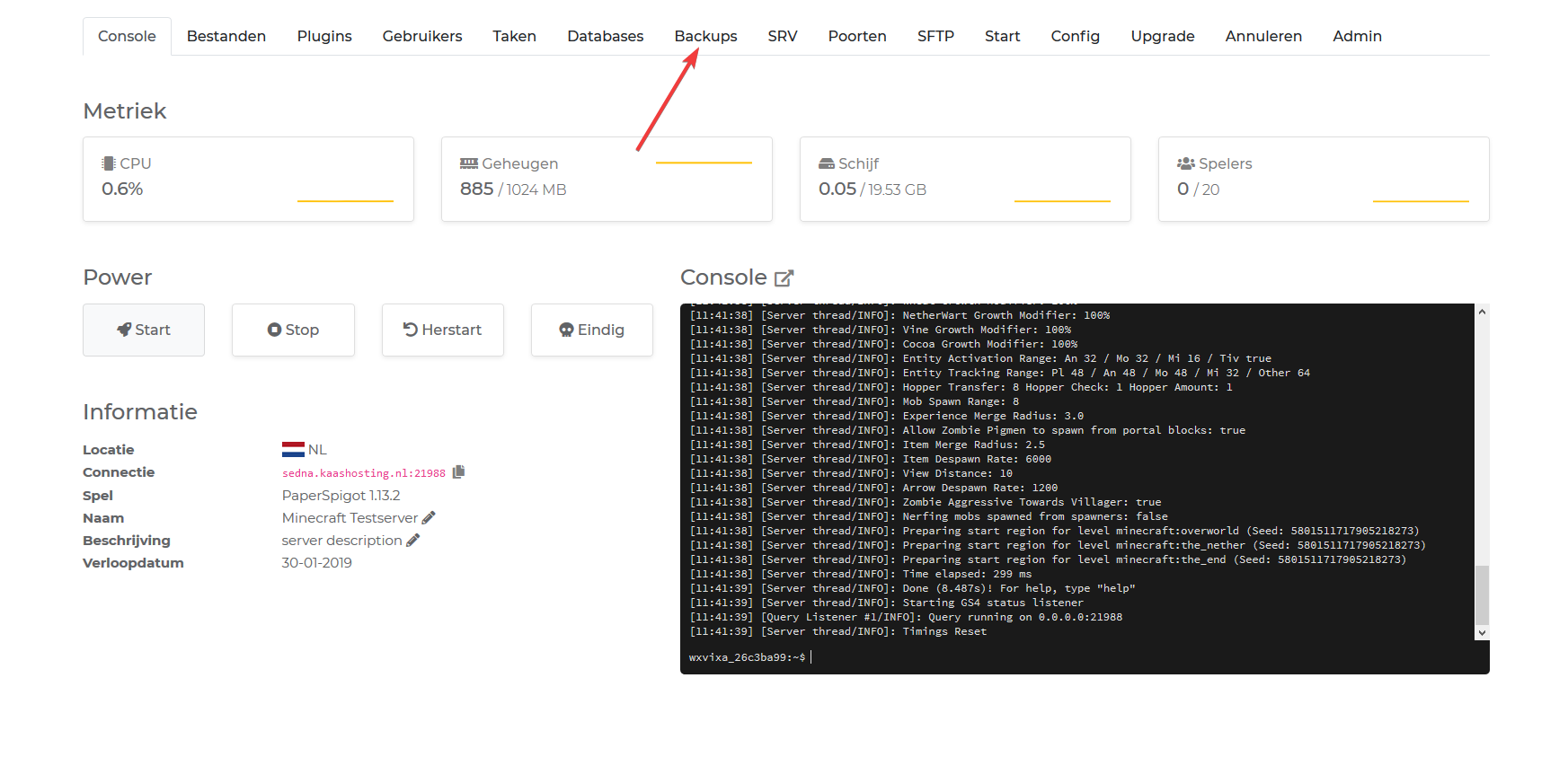Open console in external window icon

click(784, 278)
